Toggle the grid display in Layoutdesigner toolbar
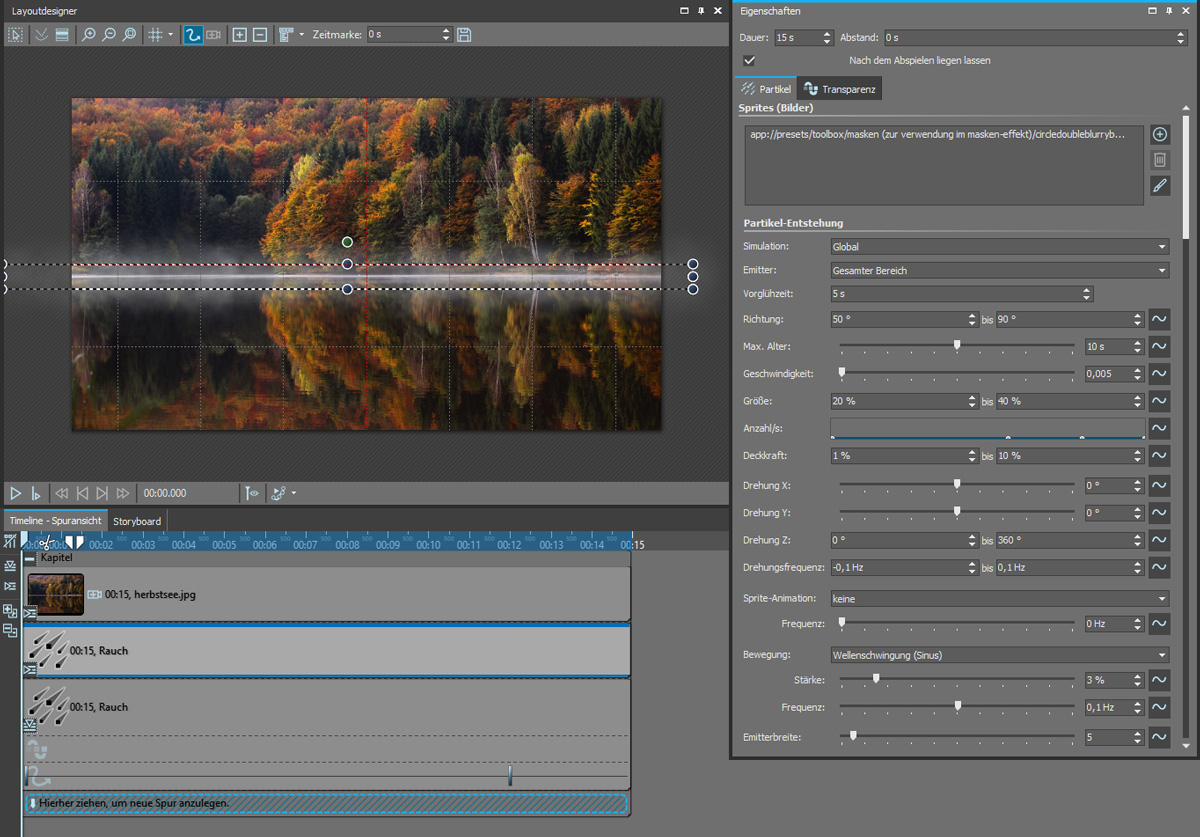The width and height of the screenshot is (1200, 837). pos(155,35)
